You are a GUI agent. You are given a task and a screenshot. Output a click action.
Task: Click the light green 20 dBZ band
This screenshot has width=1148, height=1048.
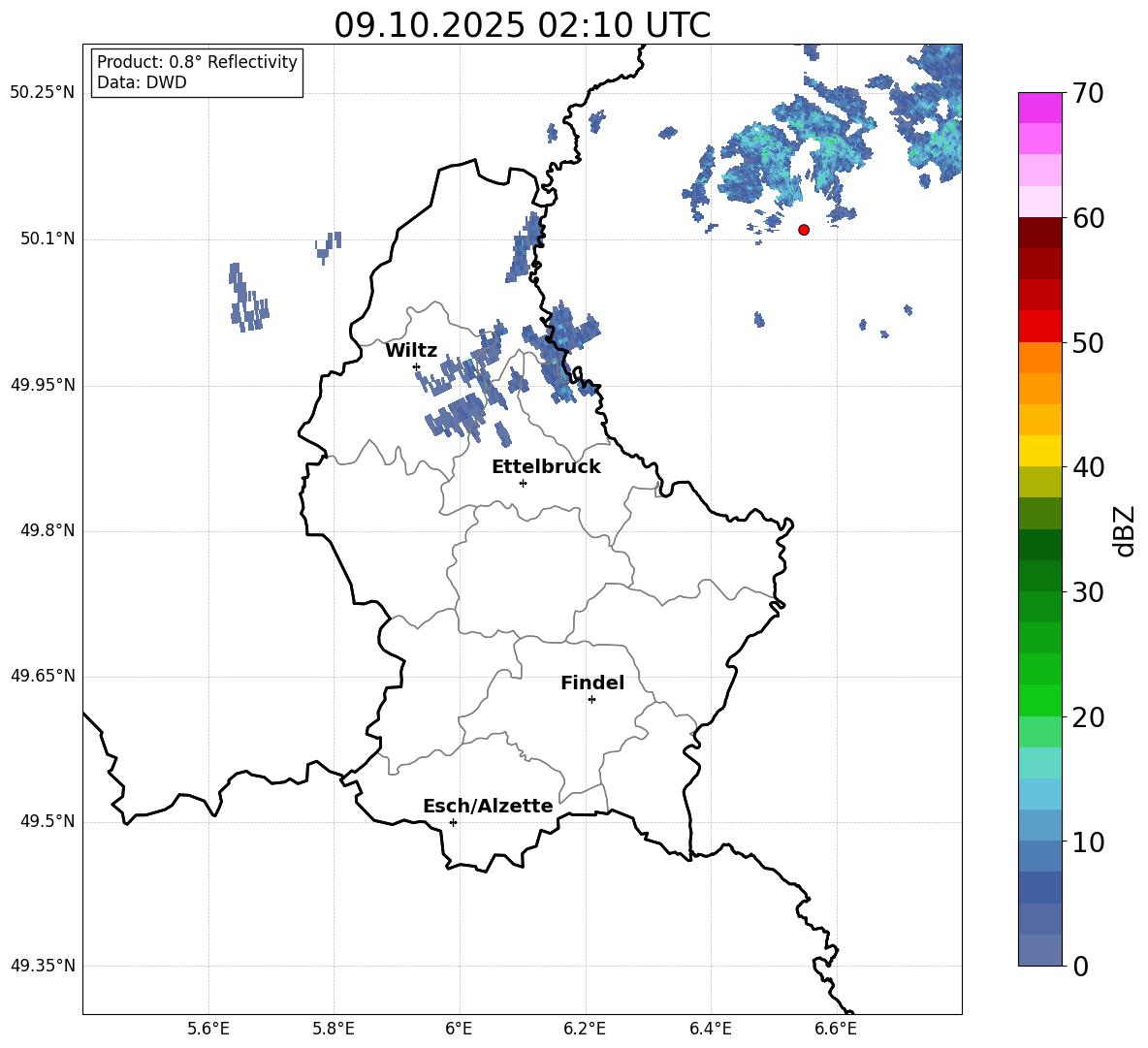coord(1039,732)
